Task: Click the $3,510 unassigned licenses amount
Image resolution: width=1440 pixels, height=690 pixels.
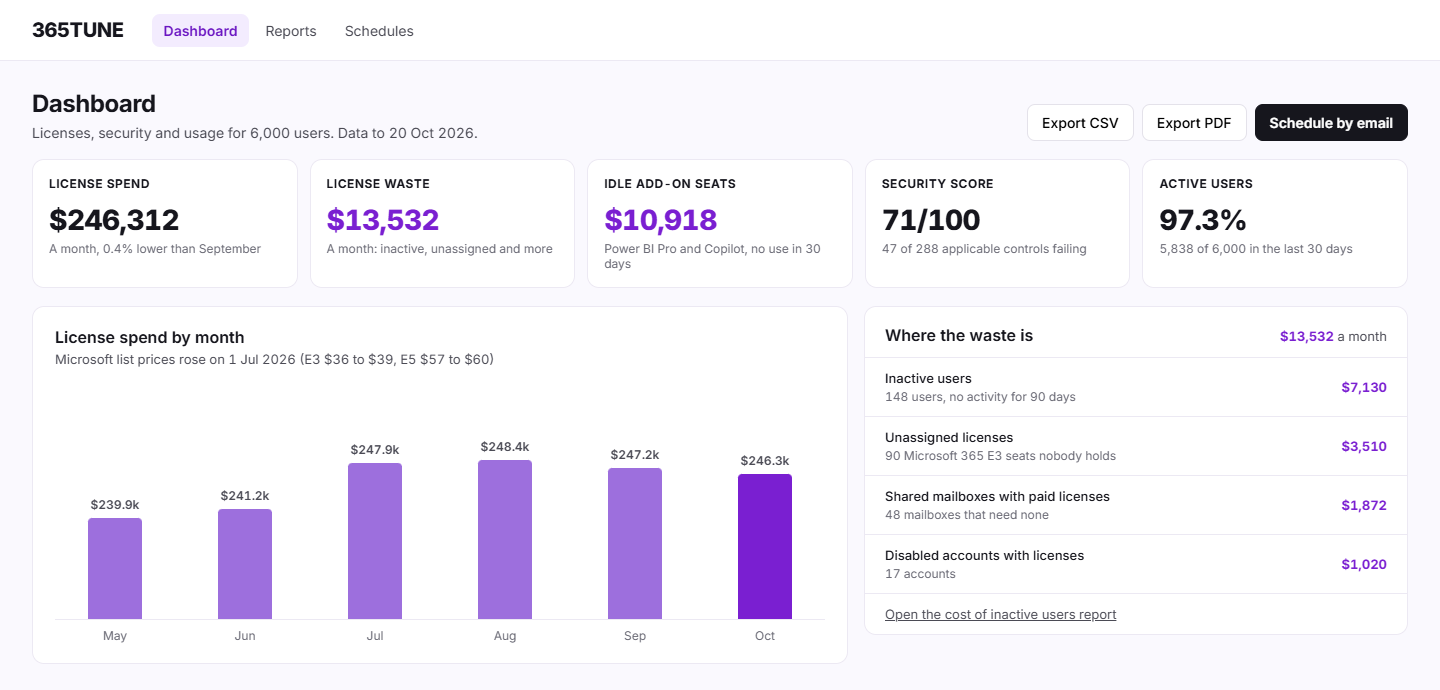Action: click(x=1364, y=446)
